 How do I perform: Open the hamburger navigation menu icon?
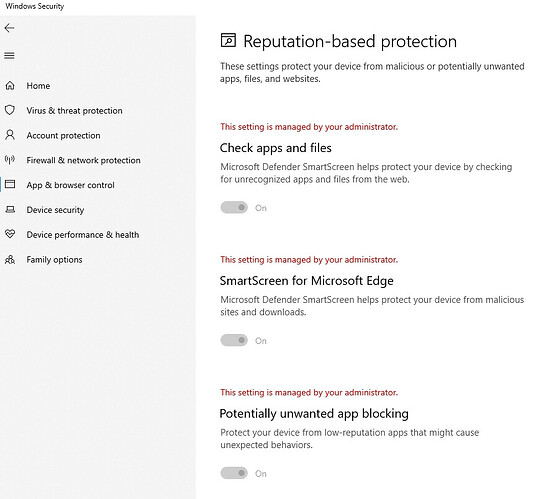point(10,55)
